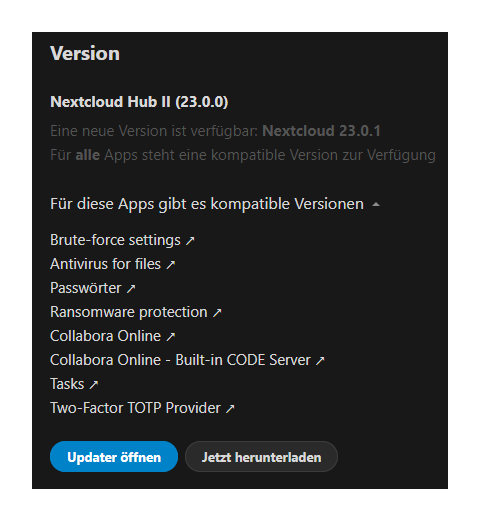
Task: Click the arrow next to Two-Factor TOTP Provider
Action: tap(230, 409)
